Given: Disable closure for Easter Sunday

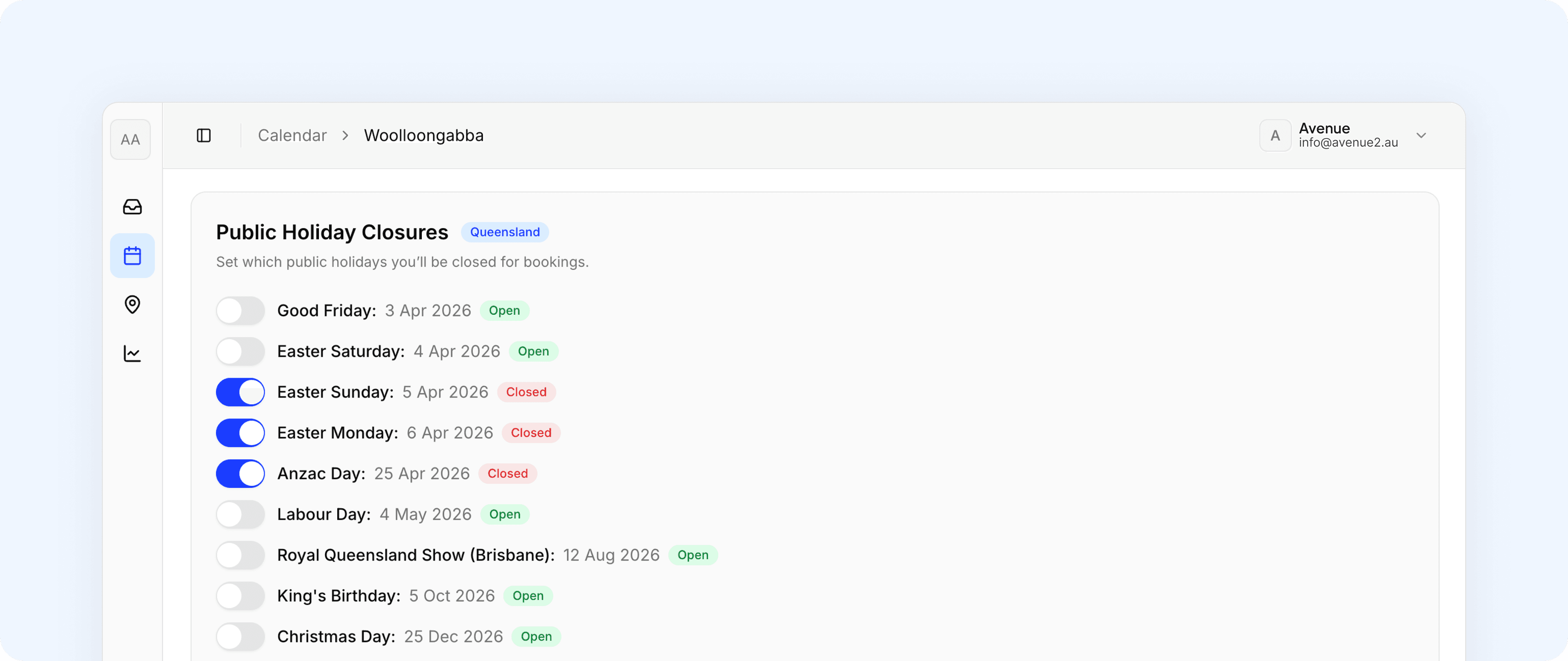Looking at the screenshot, I should (x=241, y=392).
